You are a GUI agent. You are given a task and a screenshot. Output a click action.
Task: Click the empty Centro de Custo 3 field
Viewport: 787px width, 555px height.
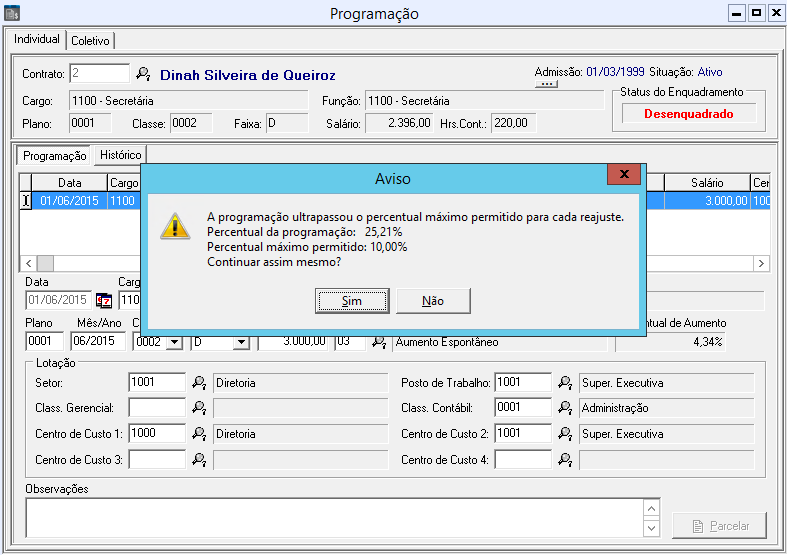tap(157, 459)
